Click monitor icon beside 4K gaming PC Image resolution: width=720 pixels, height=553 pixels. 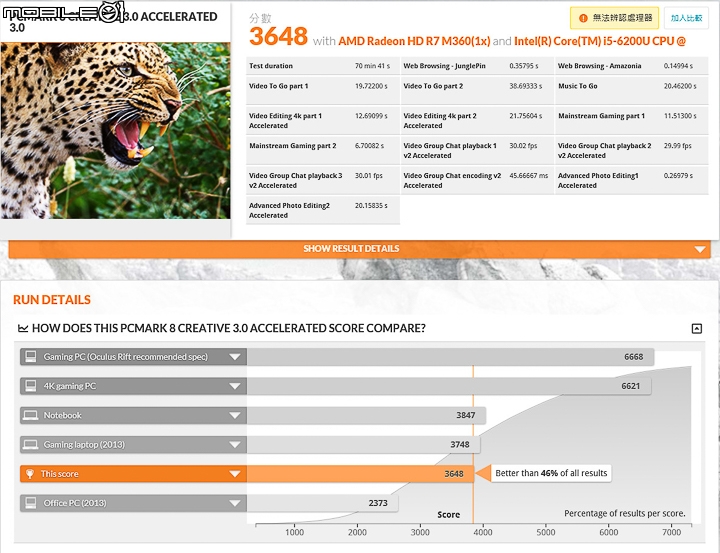coord(31,386)
